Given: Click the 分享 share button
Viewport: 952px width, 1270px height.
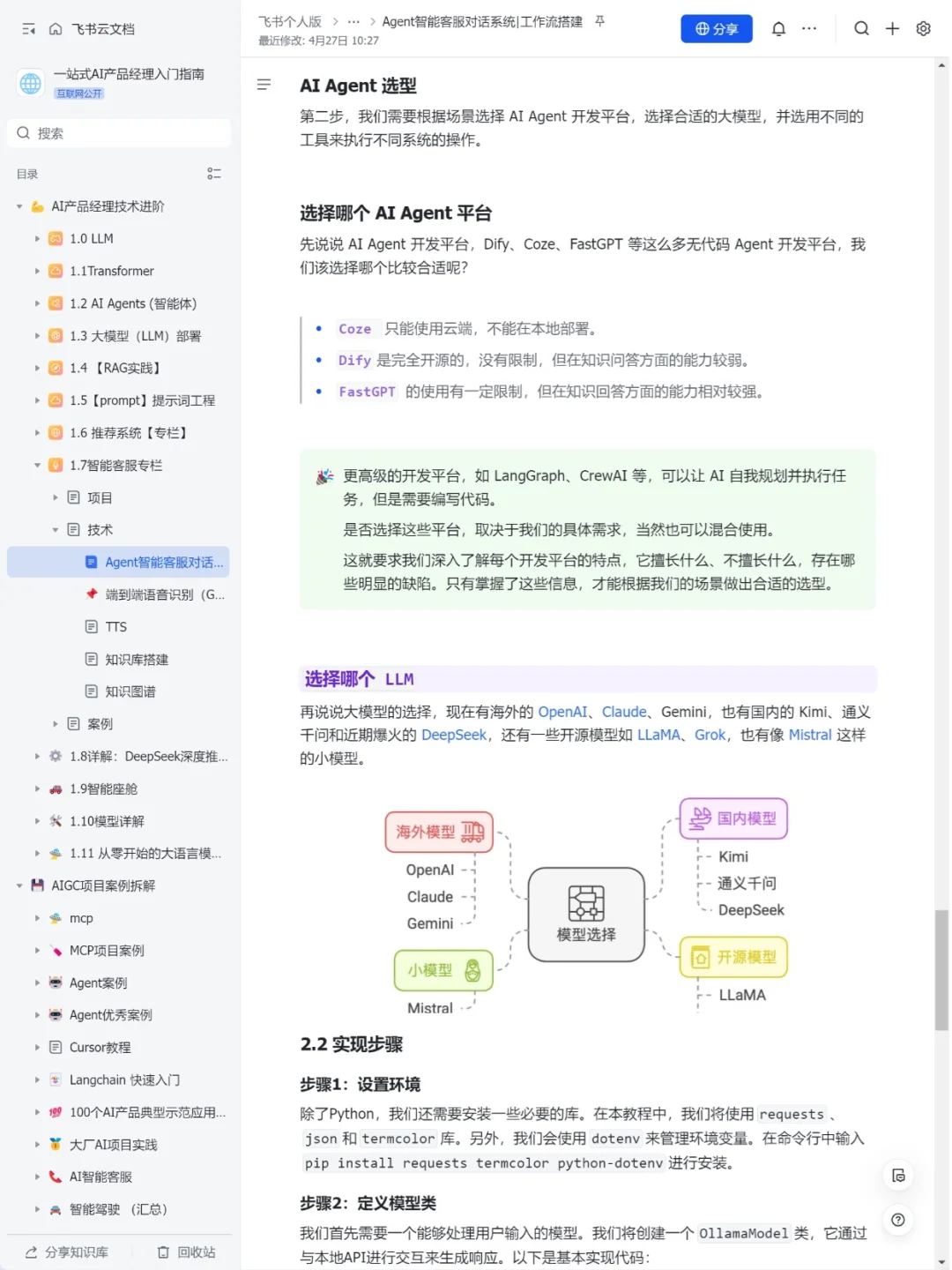Looking at the screenshot, I should click(x=717, y=29).
